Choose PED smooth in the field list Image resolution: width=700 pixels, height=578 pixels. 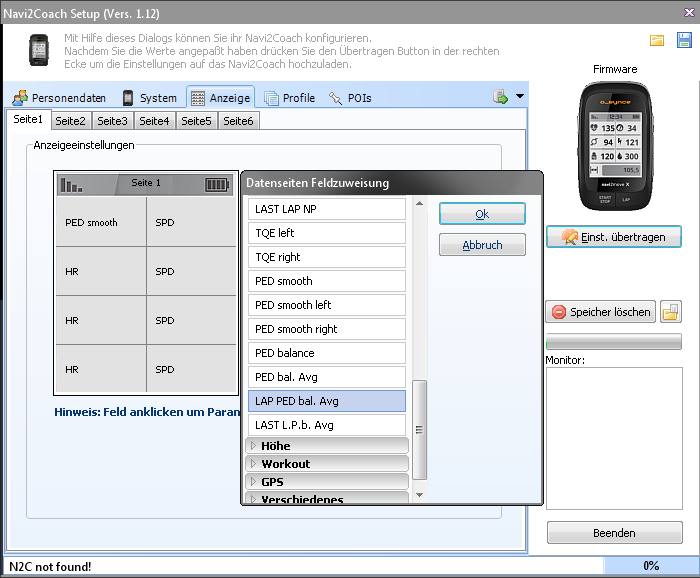click(x=327, y=281)
